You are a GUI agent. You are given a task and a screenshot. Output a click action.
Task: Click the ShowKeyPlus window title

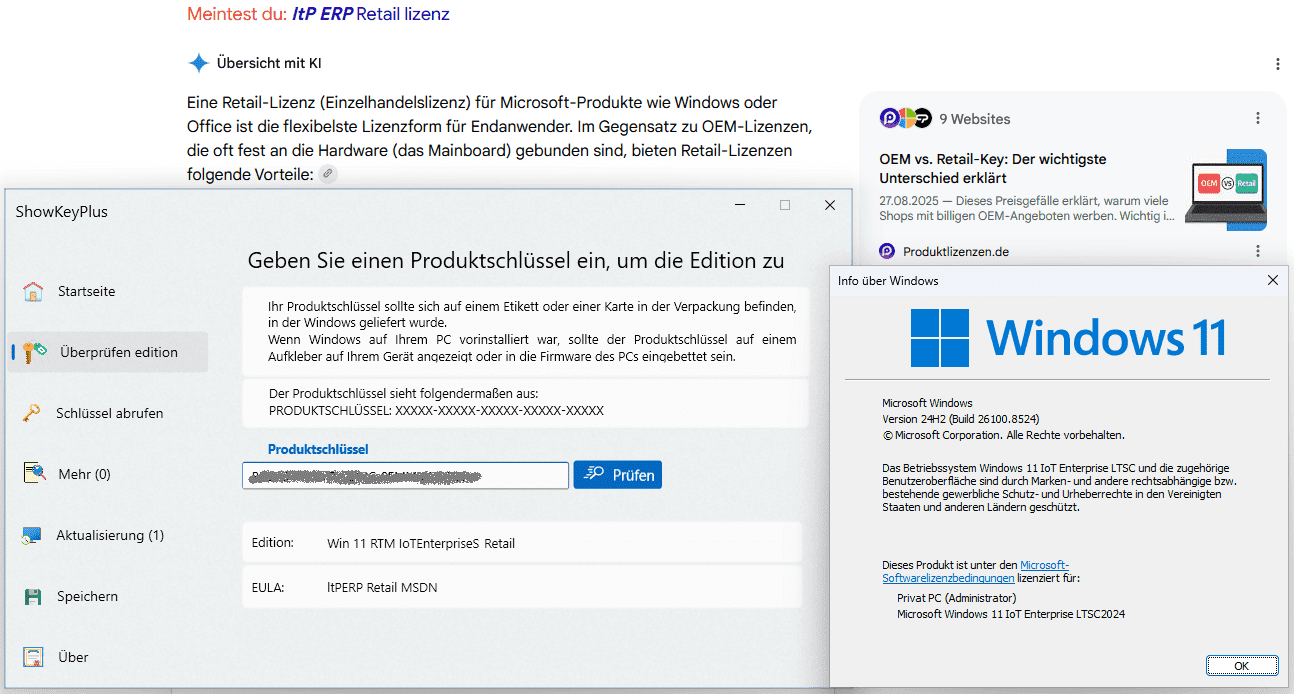[61, 212]
